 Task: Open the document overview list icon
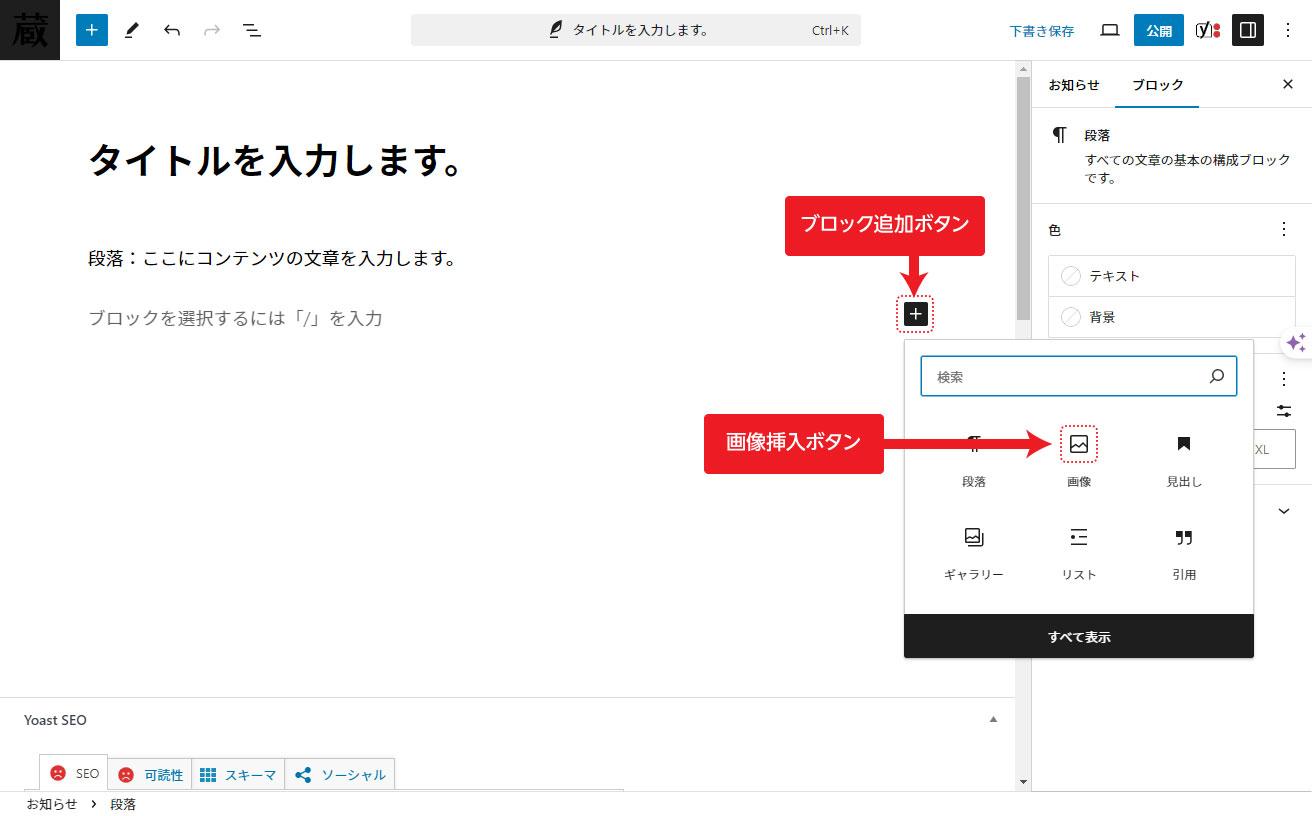click(252, 30)
